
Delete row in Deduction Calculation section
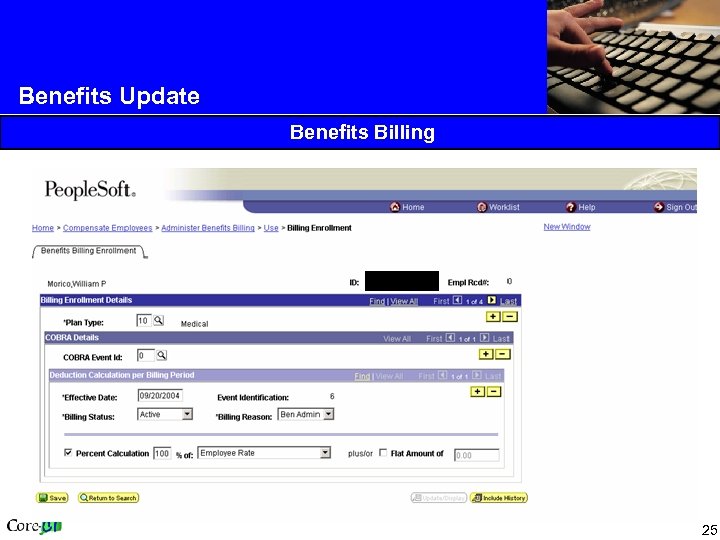pos(494,392)
